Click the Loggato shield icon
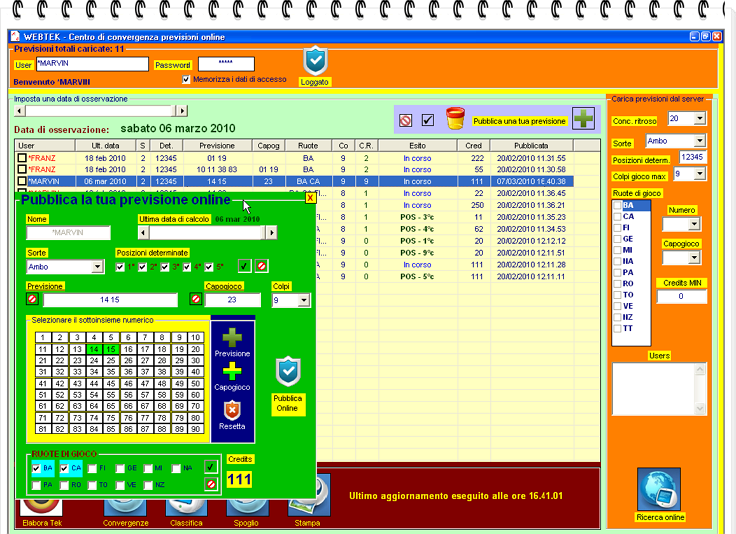 coord(315,61)
